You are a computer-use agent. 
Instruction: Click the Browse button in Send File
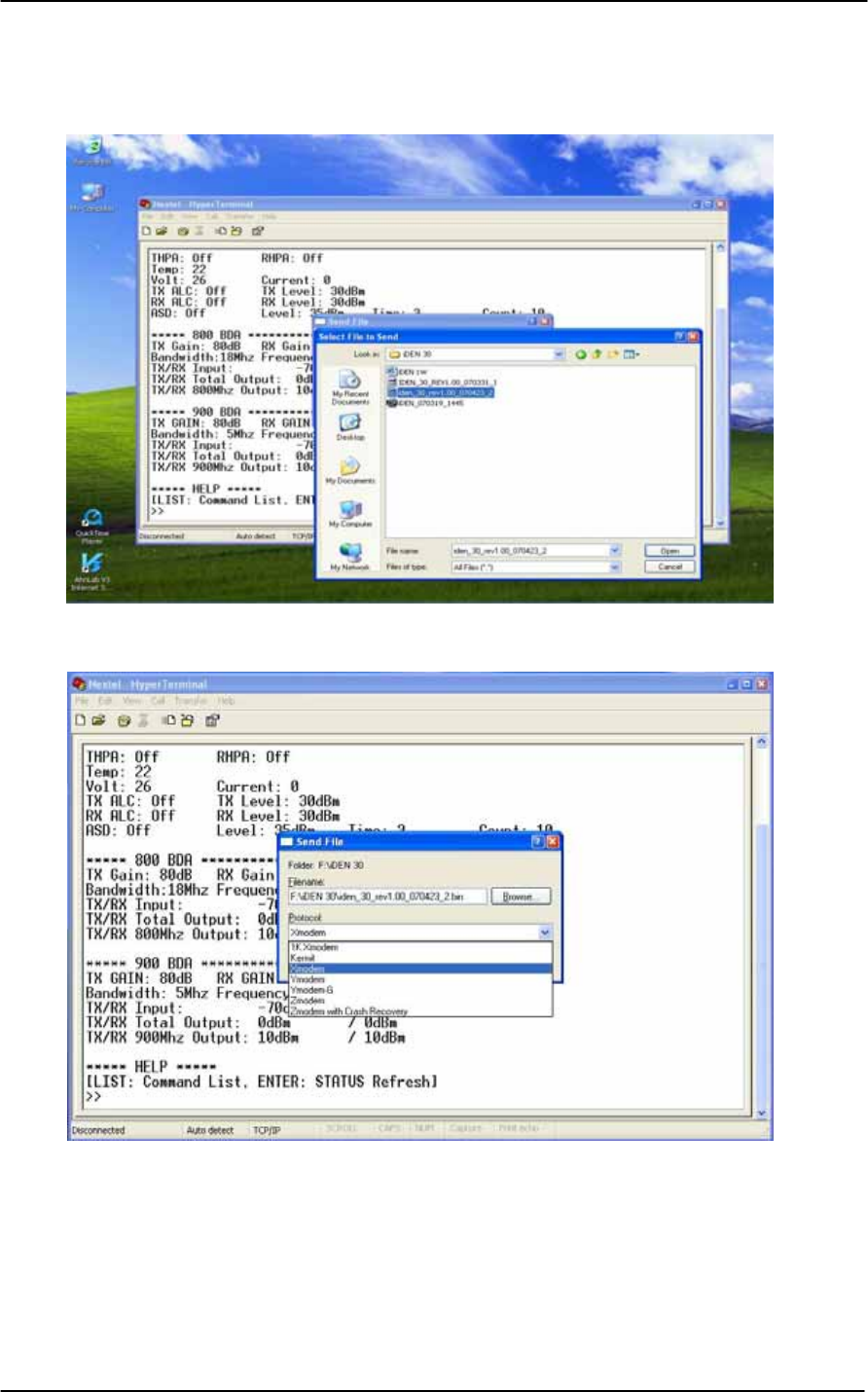coord(521,897)
